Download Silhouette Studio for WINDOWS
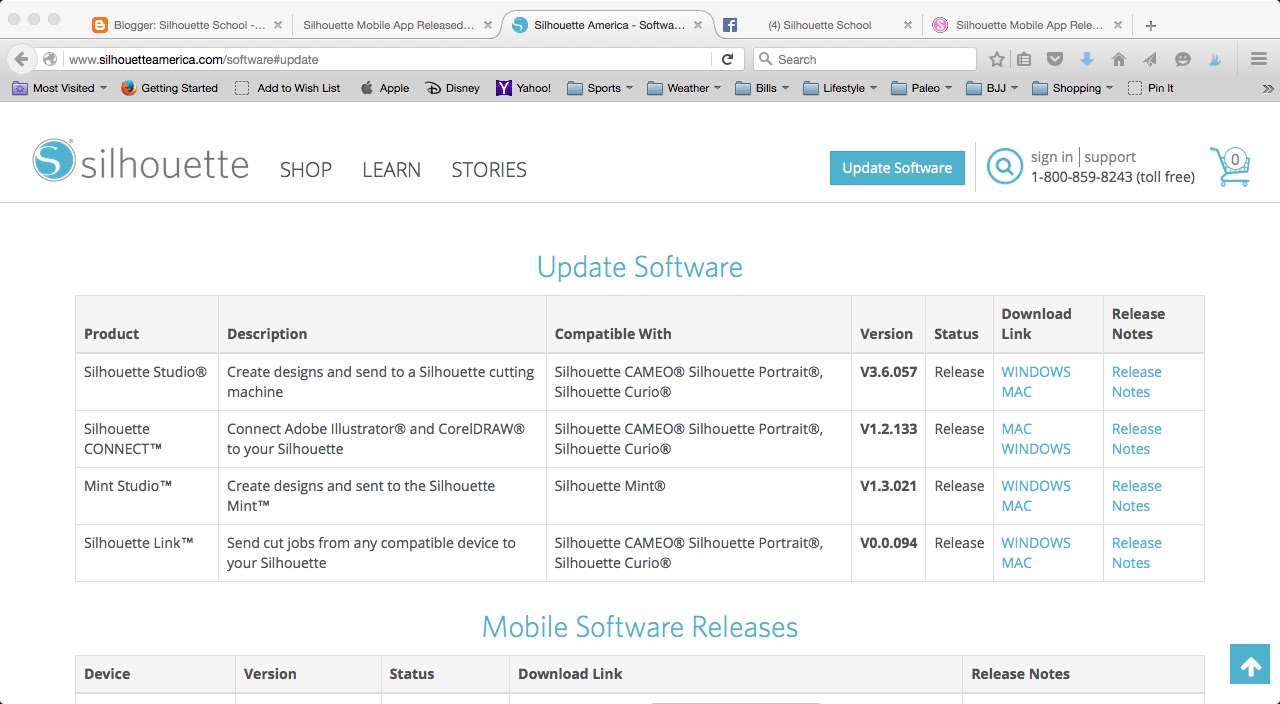Screen dimensions: 1280x704 point(1036,372)
